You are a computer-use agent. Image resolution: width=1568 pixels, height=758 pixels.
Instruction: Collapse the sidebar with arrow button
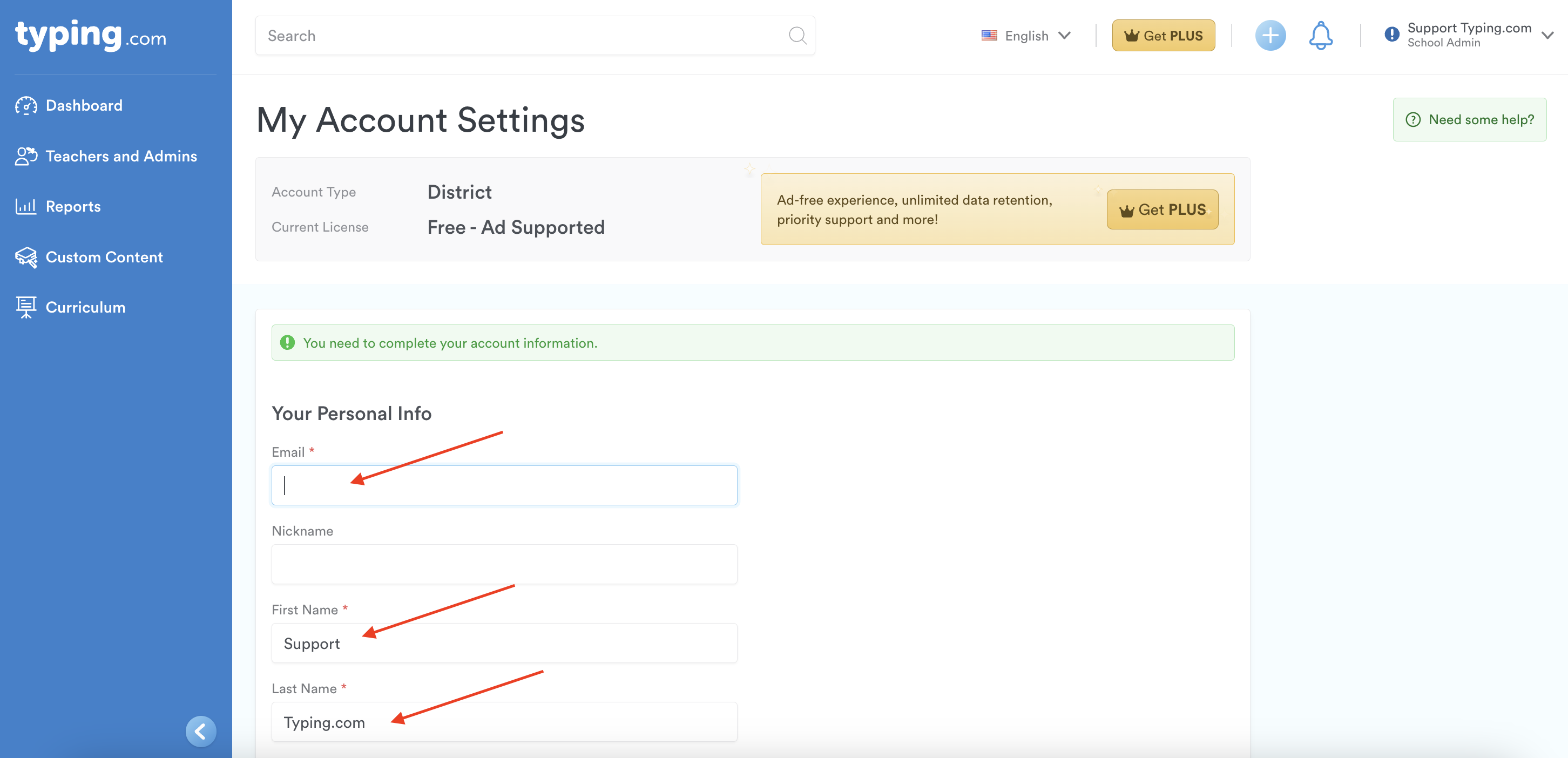pyautogui.click(x=200, y=730)
